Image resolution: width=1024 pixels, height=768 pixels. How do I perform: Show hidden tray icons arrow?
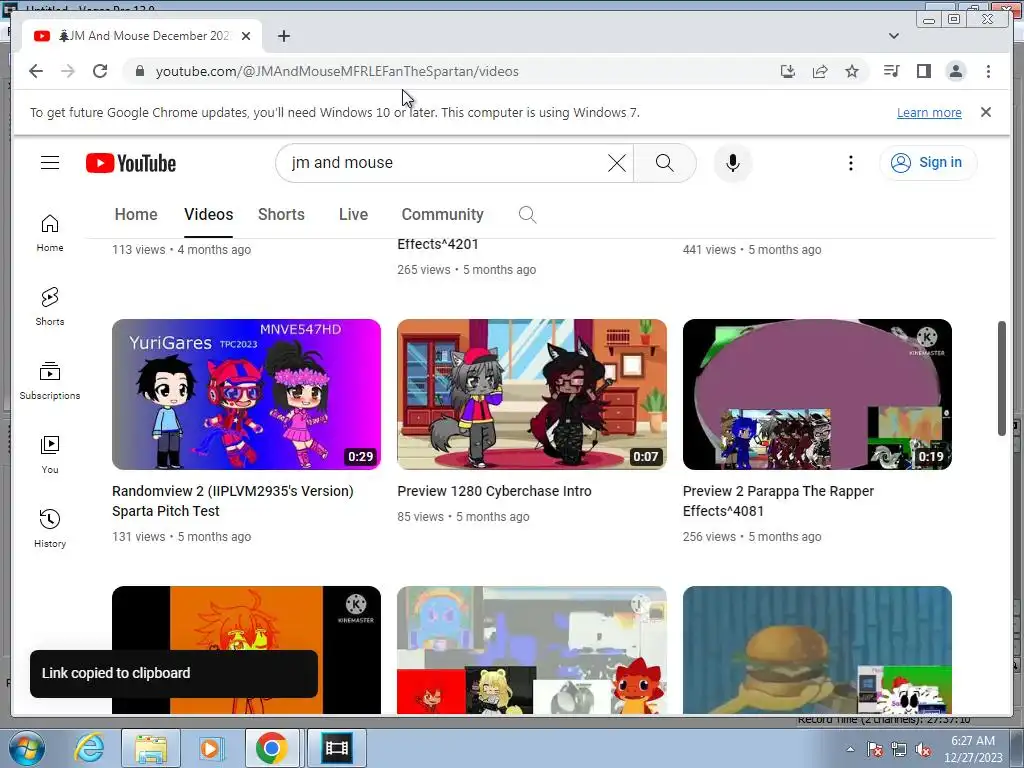pyautogui.click(x=850, y=750)
